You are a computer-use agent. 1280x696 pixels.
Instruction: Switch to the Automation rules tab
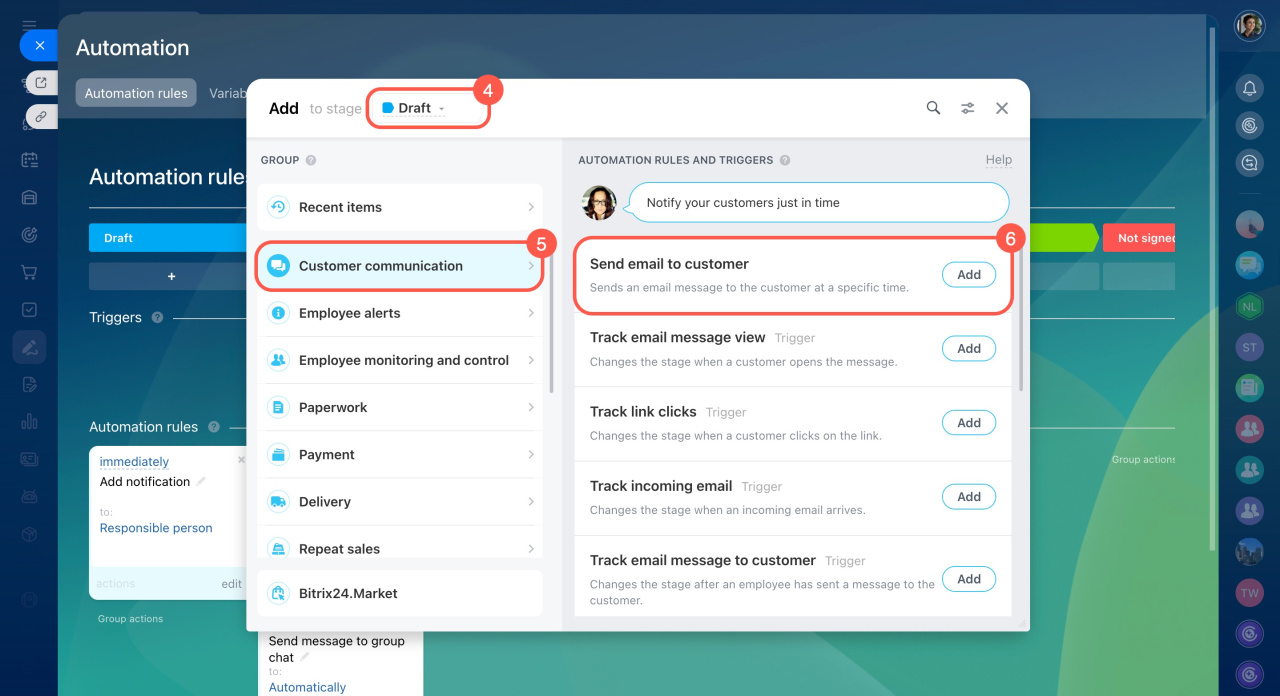click(x=136, y=93)
